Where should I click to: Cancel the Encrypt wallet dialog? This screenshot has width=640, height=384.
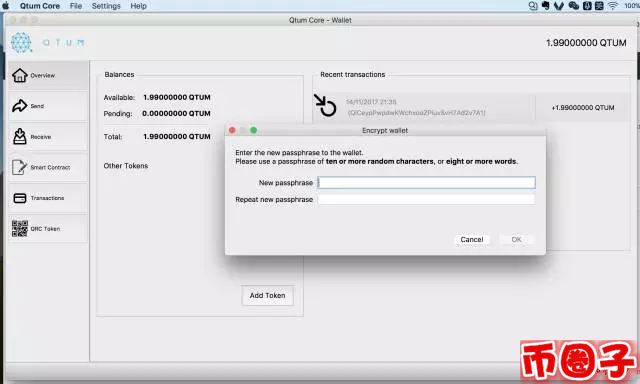(472, 240)
